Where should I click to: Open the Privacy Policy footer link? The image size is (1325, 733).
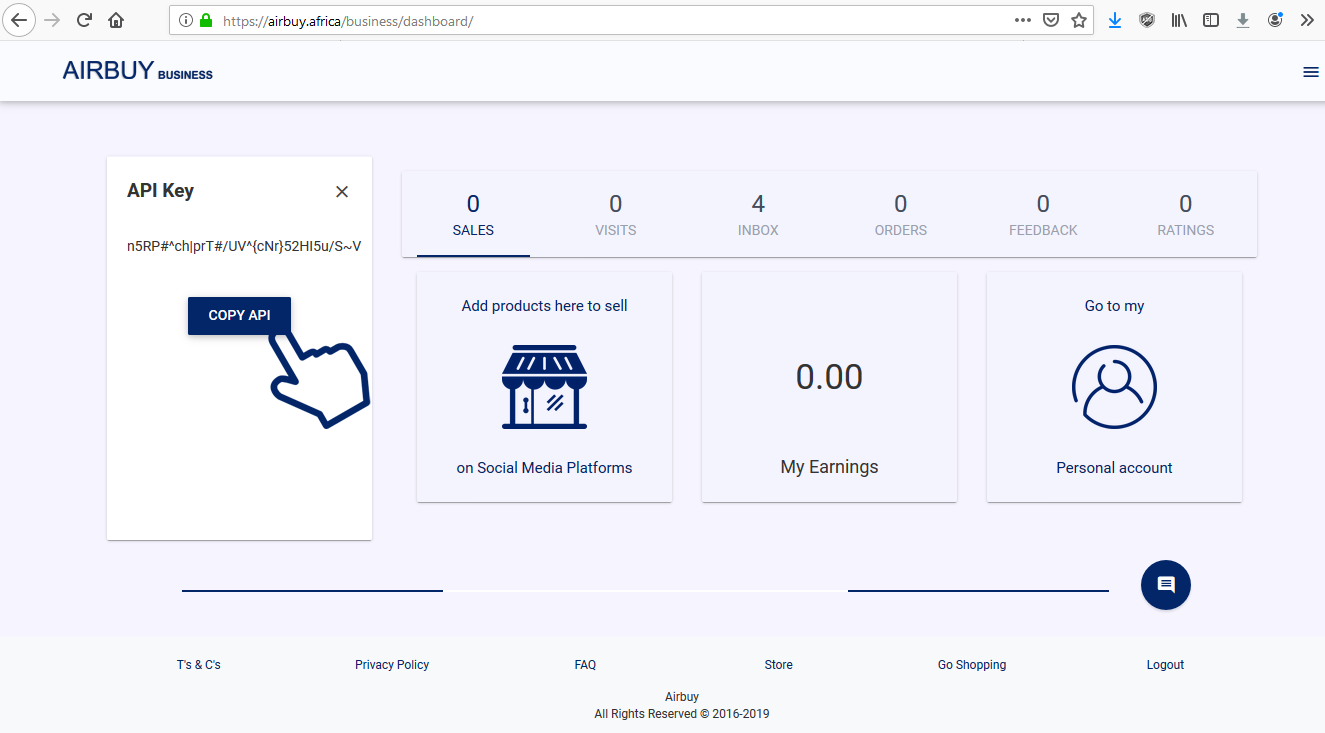click(x=392, y=665)
